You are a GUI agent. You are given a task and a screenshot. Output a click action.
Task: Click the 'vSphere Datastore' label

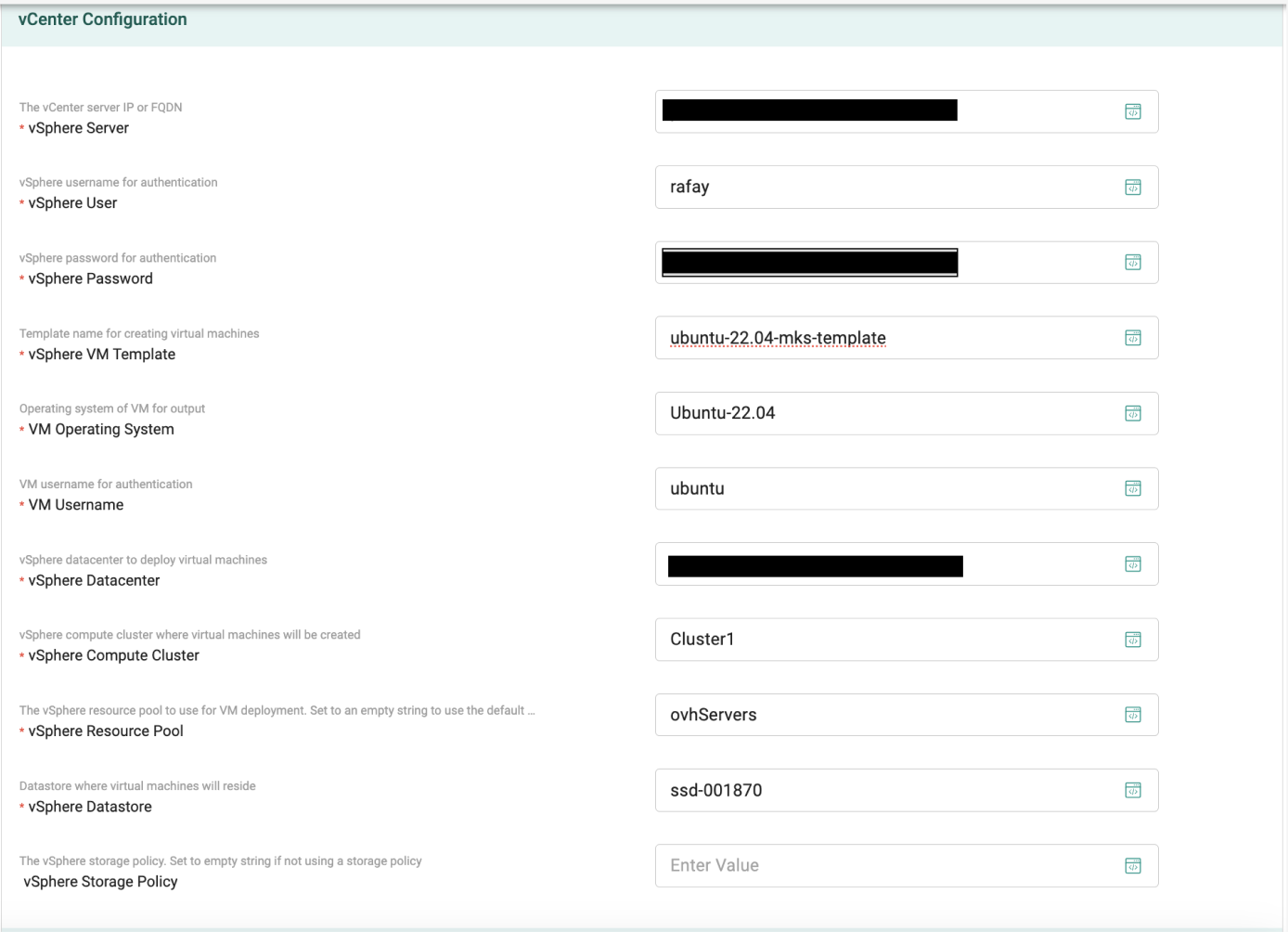(90, 807)
